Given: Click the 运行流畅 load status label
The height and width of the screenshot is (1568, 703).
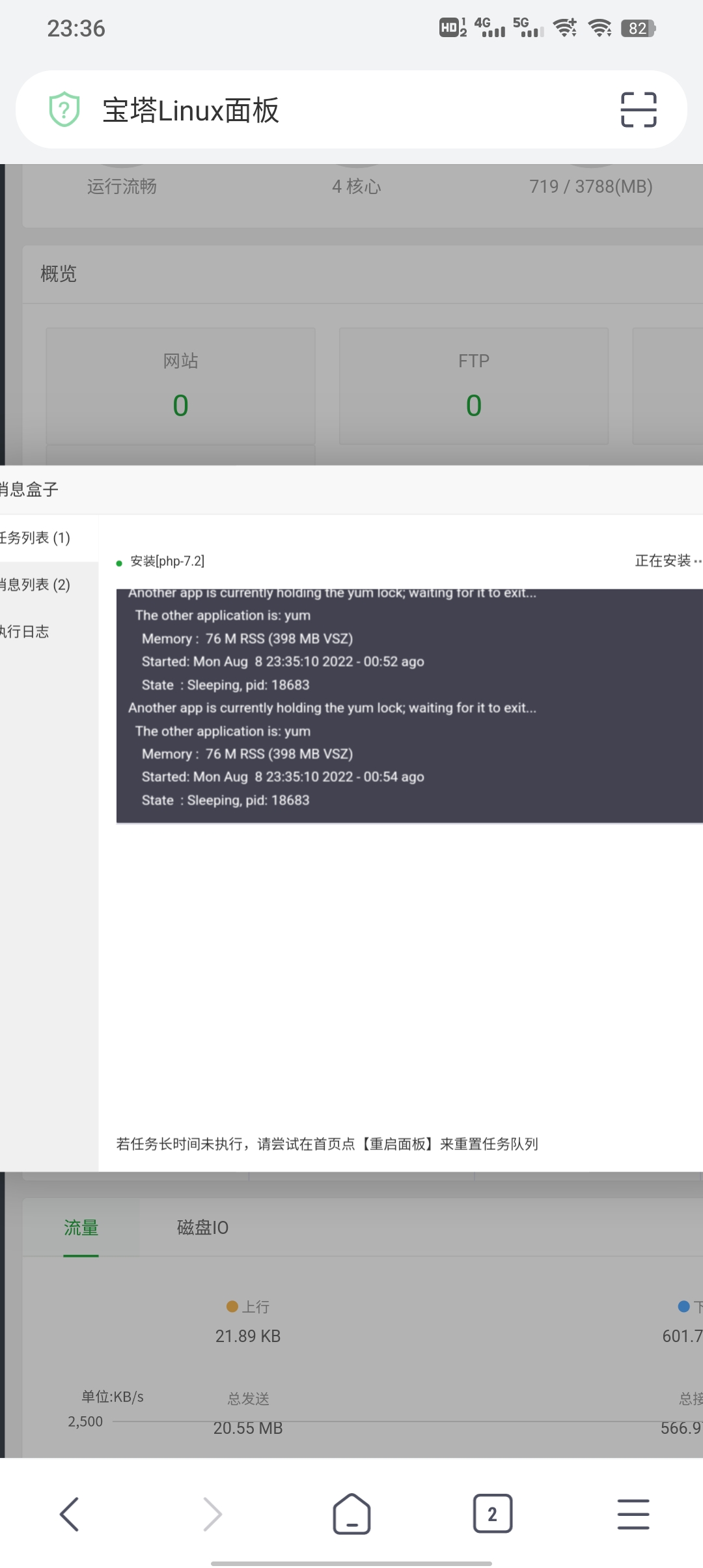Looking at the screenshot, I should click(x=122, y=187).
